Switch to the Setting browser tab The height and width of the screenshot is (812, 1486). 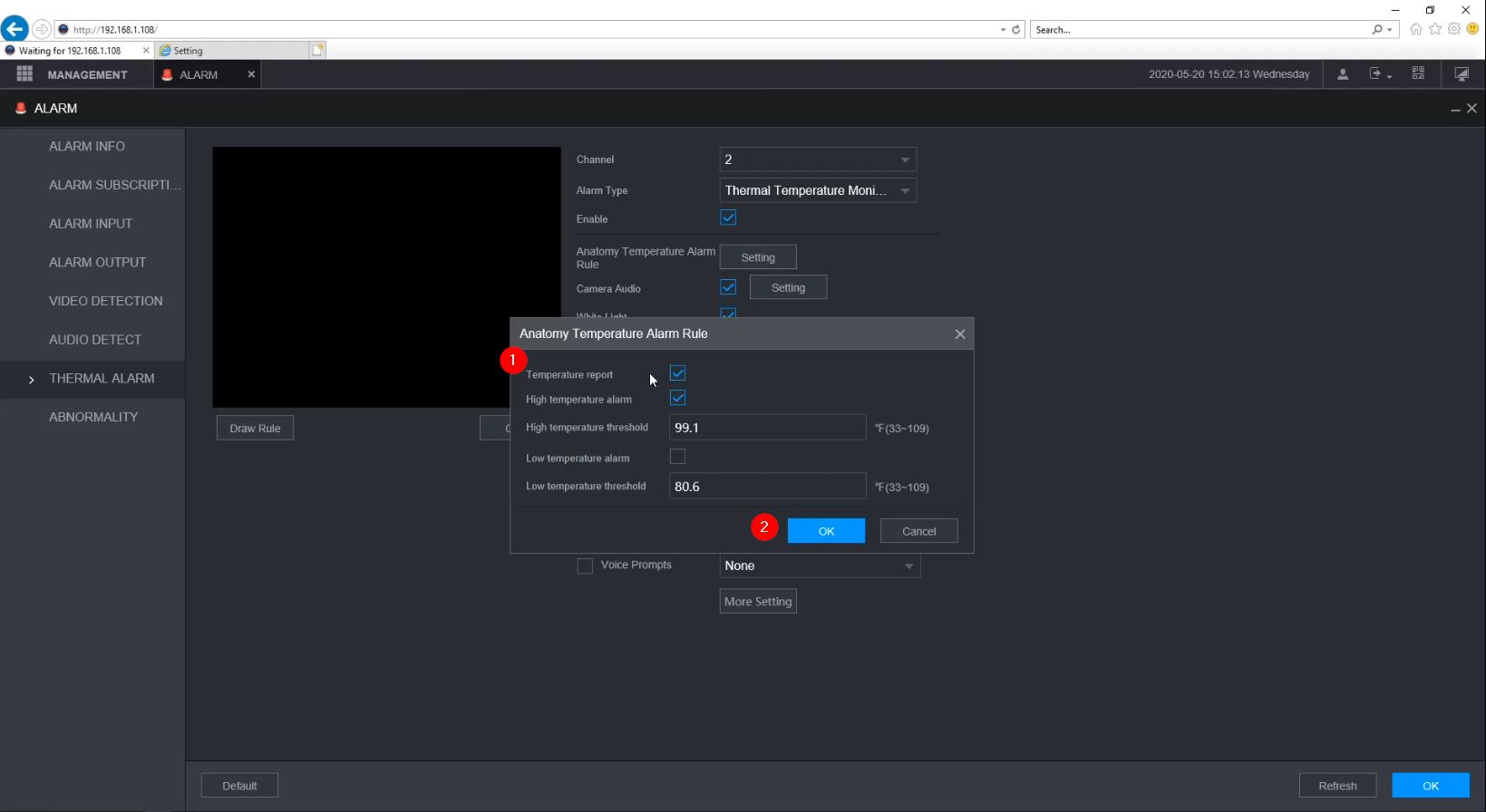(x=233, y=51)
